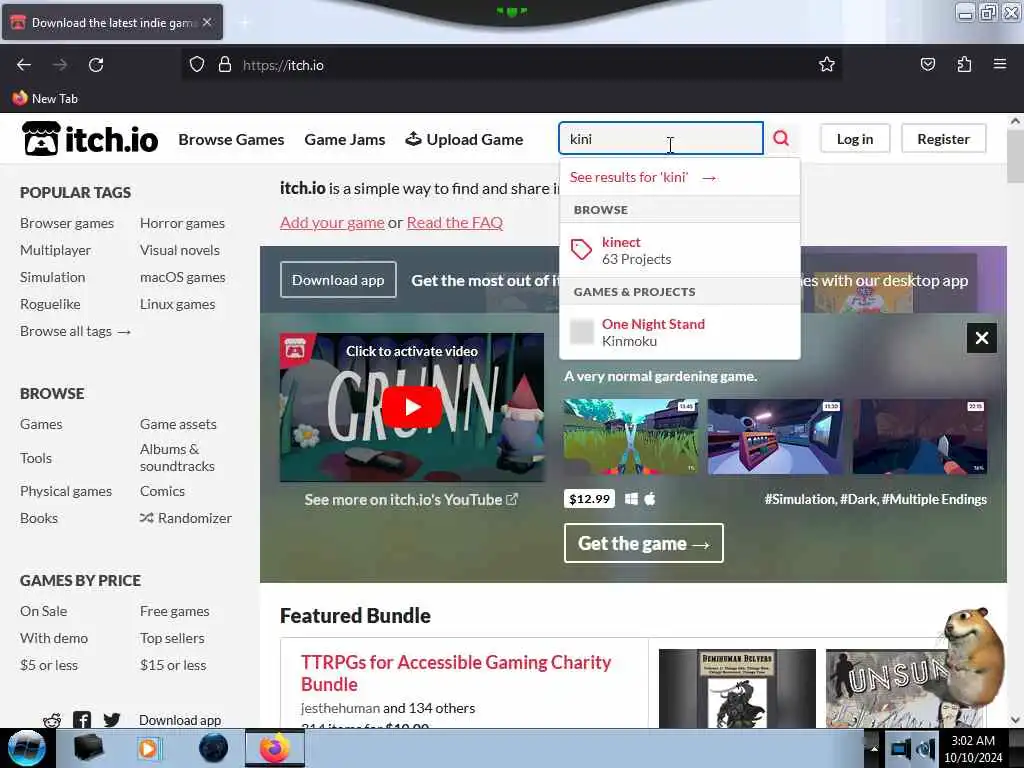Open the kinect tag suggestion
The image size is (1024, 768).
[680, 250]
